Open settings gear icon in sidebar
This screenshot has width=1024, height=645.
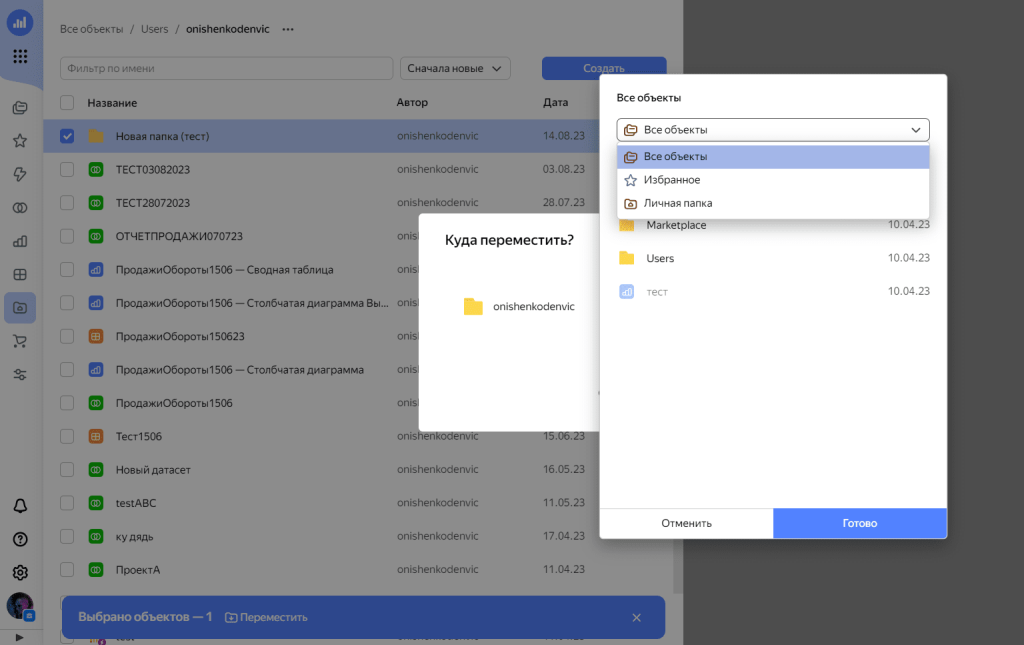click(20, 573)
